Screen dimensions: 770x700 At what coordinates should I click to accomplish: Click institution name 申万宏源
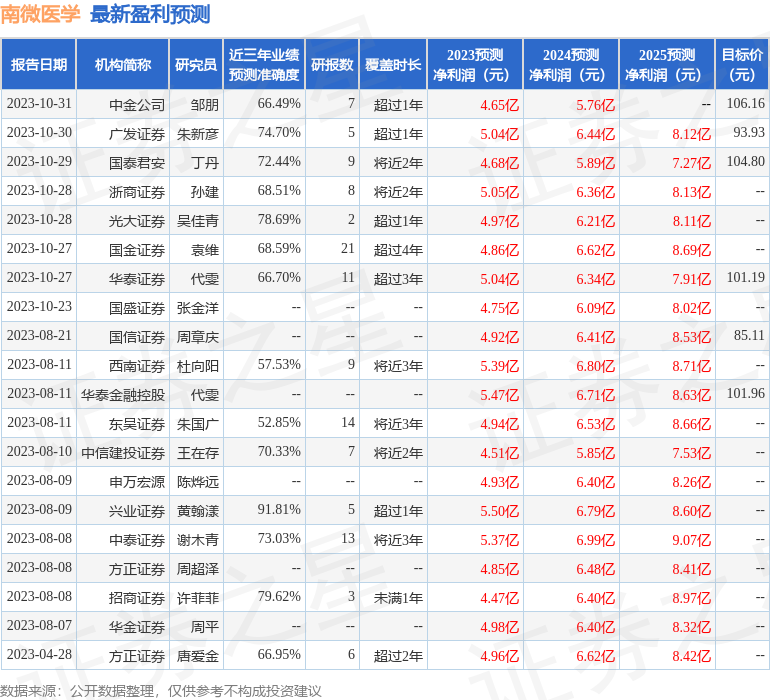[x=137, y=481]
